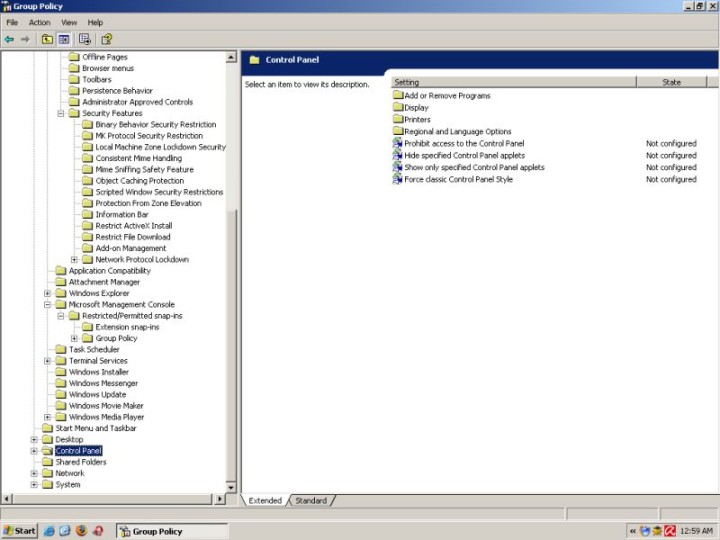
Task: Click the Up one level folder icon
Action: [47, 39]
